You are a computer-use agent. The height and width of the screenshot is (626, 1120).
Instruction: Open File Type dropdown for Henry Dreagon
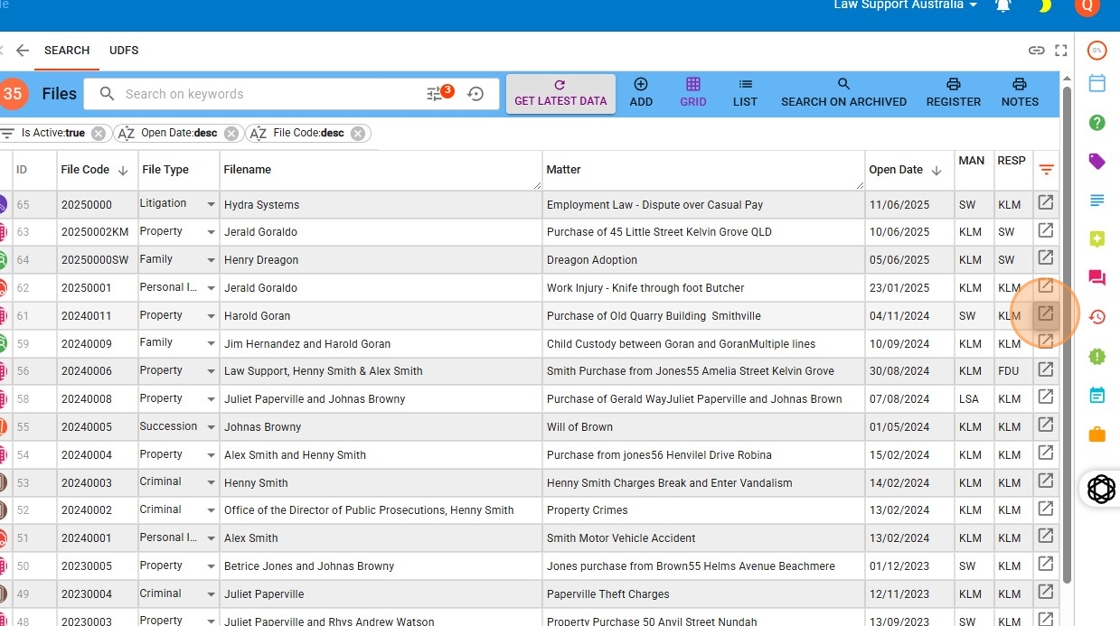210,260
